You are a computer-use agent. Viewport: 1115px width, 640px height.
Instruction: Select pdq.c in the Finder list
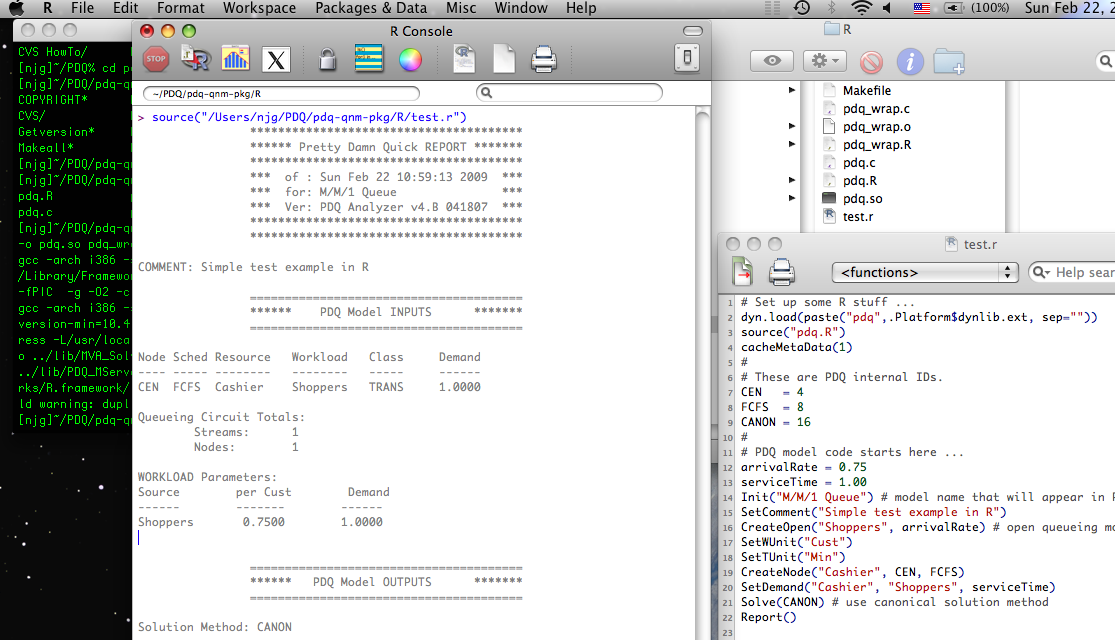coord(859,163)
